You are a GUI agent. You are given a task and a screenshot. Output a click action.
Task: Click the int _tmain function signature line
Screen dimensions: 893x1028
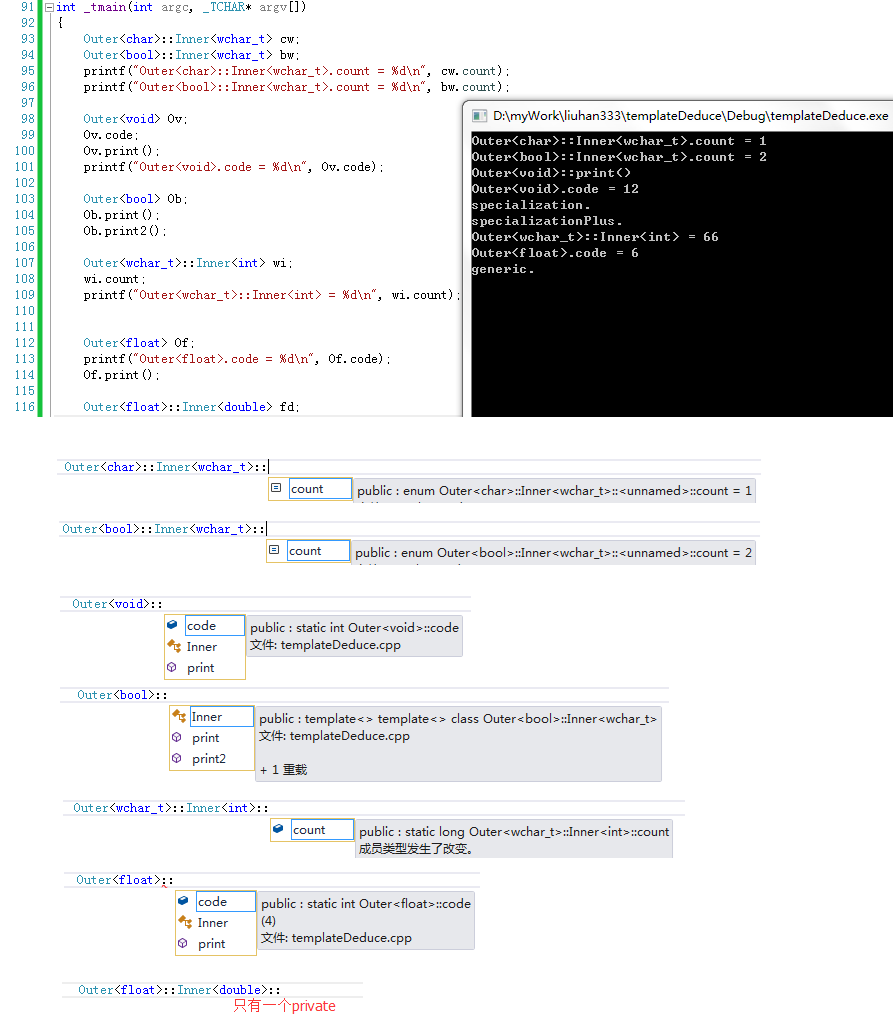pos(181,7)
